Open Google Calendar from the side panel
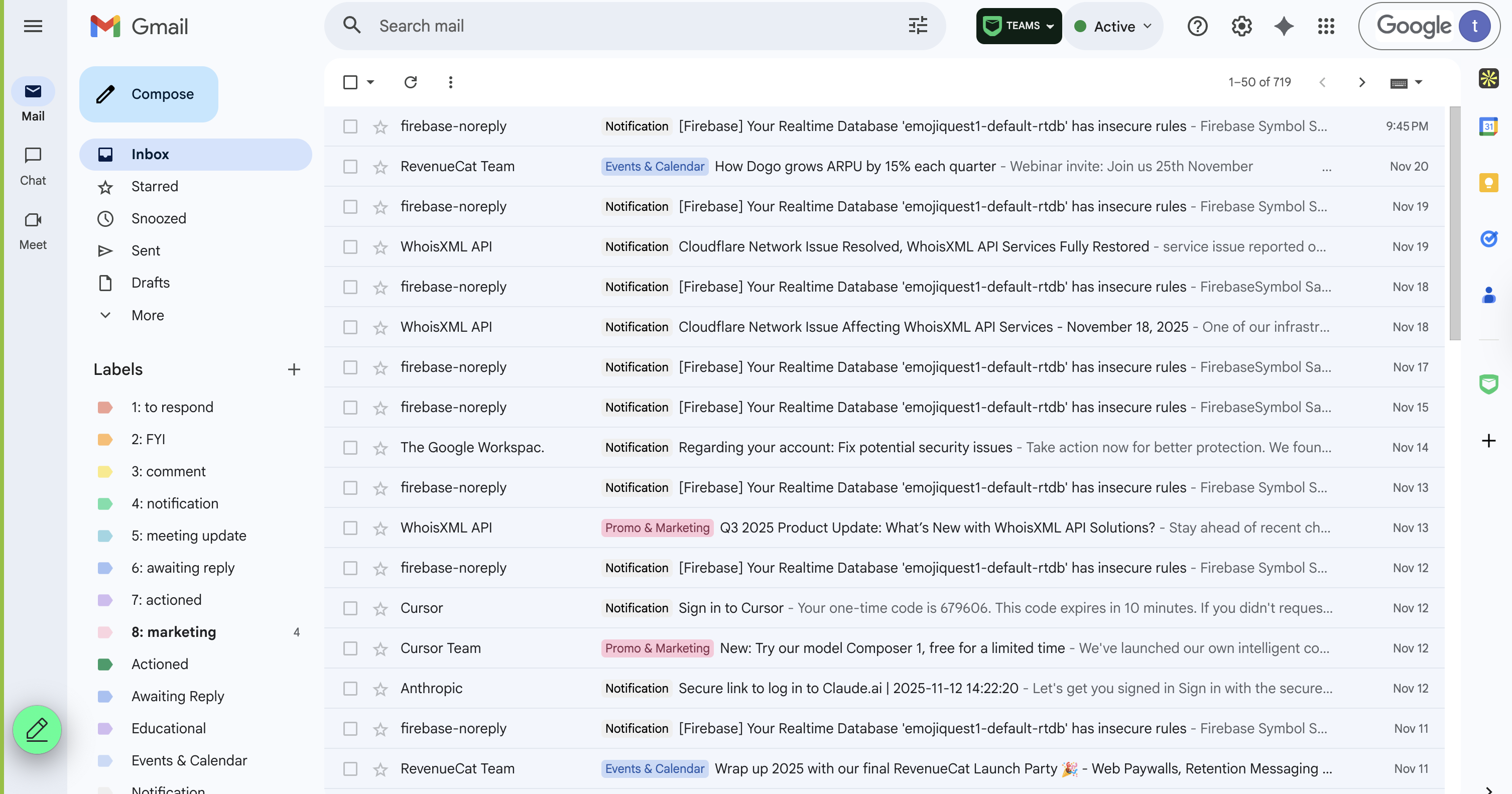1512x794 pixels. (1489, 127)
